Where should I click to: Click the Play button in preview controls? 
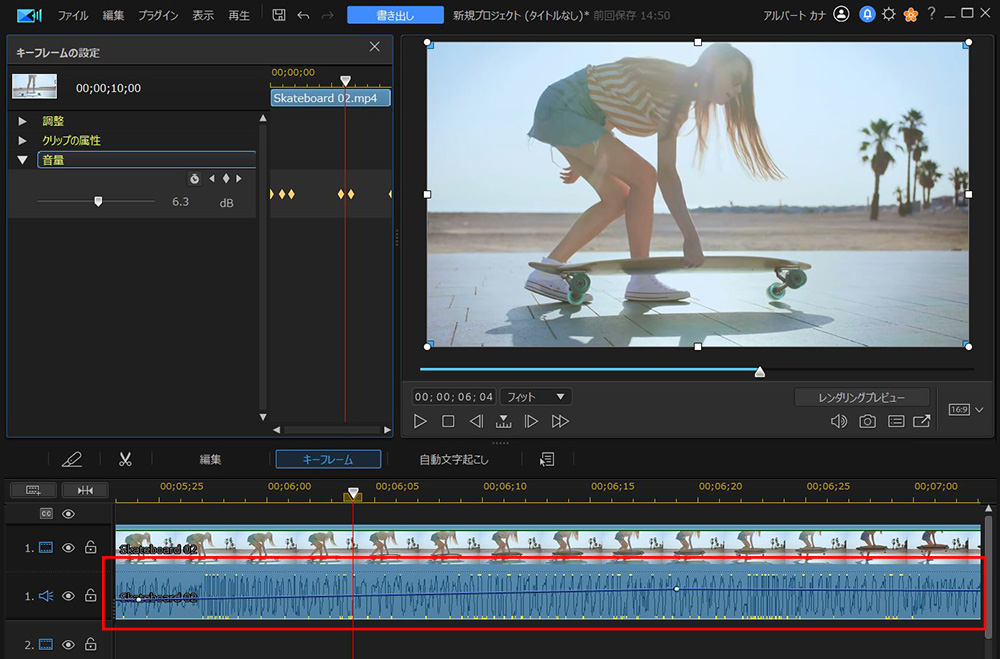(x=421, y=422)
